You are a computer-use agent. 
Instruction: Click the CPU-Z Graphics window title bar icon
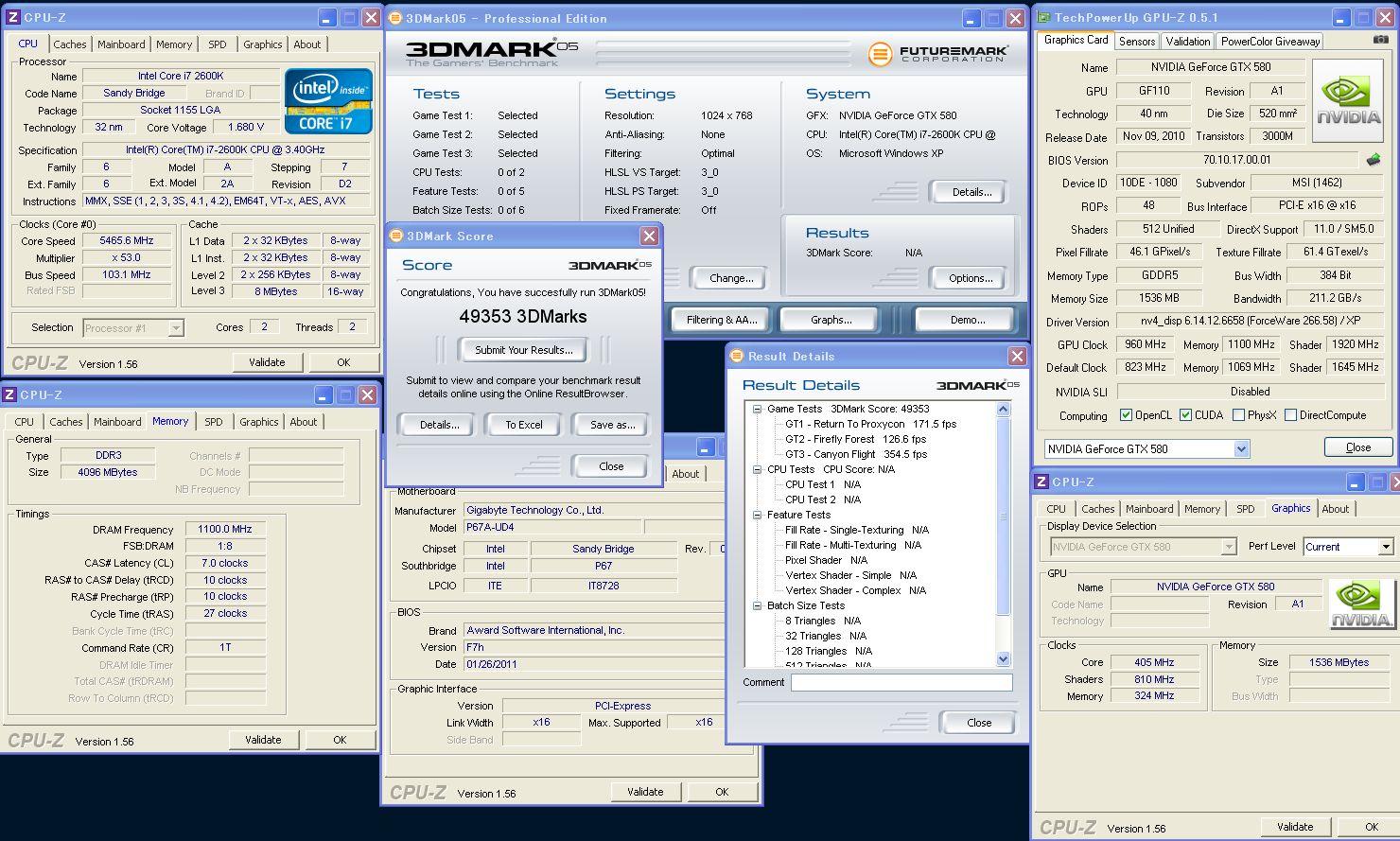click(x=1041, y=482)
